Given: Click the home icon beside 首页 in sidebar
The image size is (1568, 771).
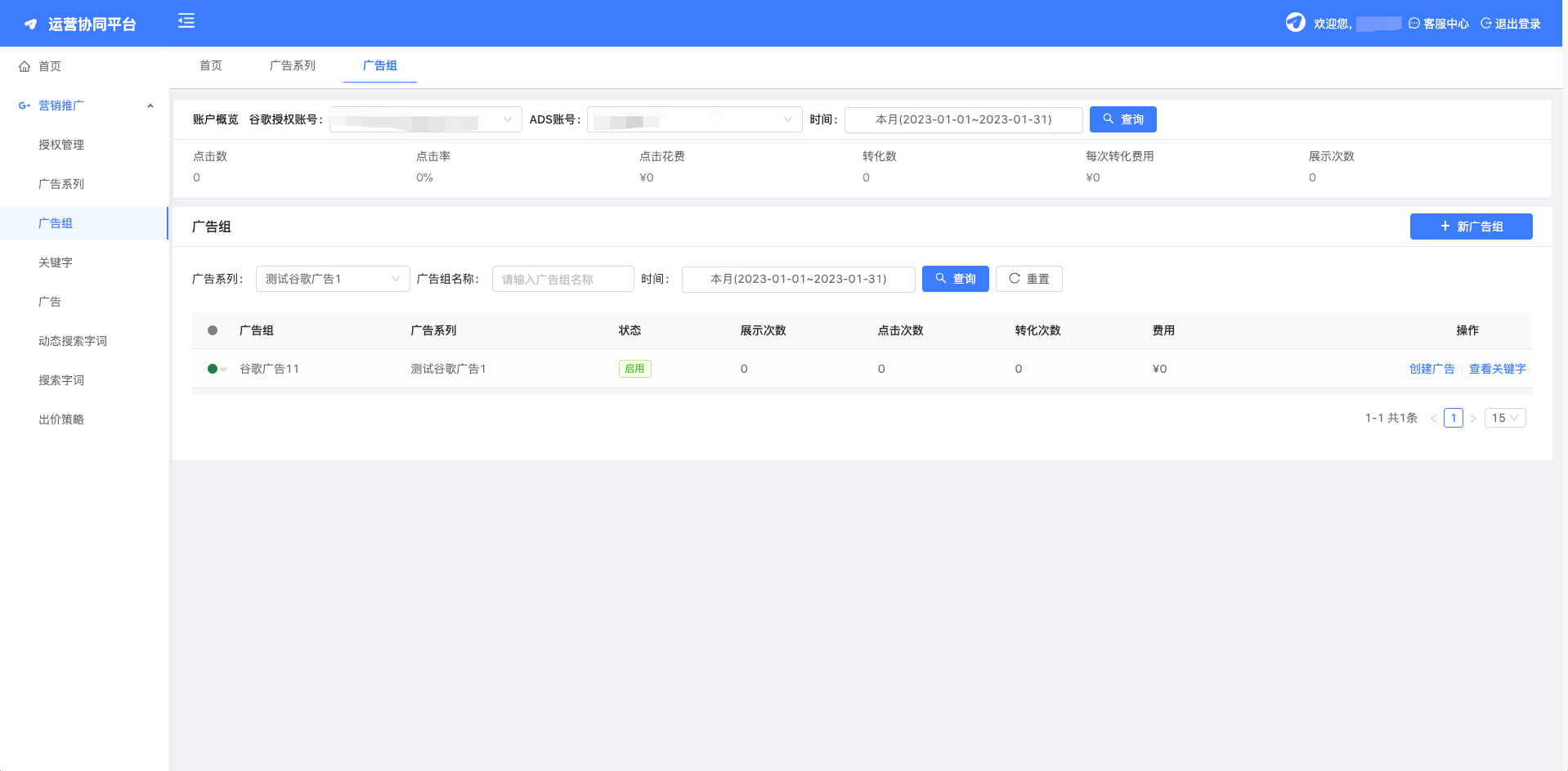Looking at the screenshot, I should pos(25,66).
